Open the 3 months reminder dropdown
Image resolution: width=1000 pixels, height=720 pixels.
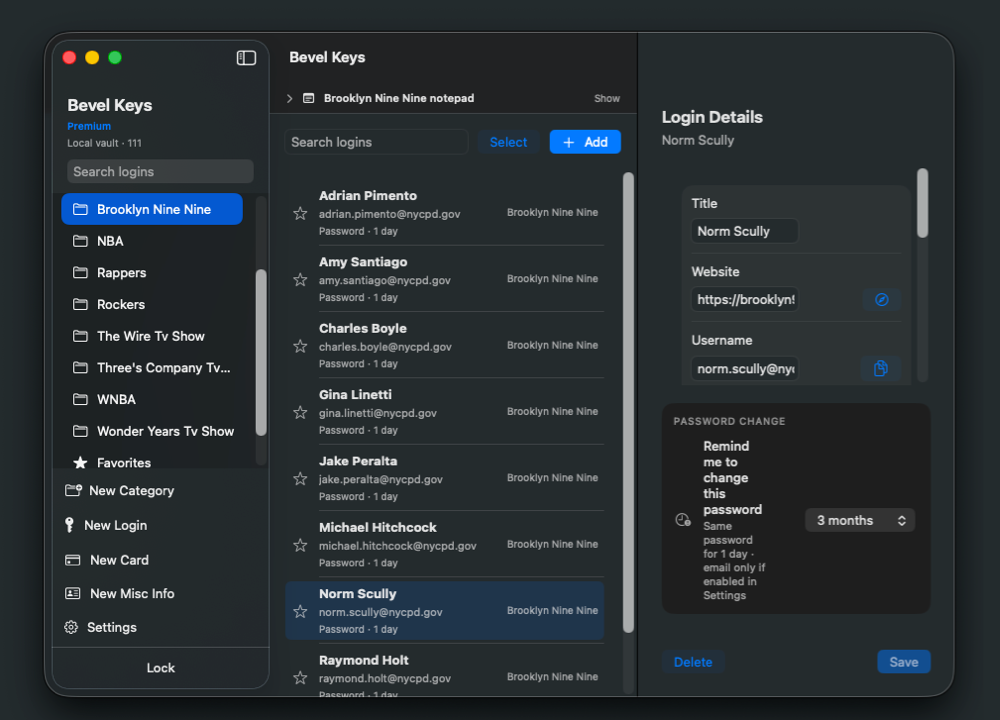tap(860, 520)
